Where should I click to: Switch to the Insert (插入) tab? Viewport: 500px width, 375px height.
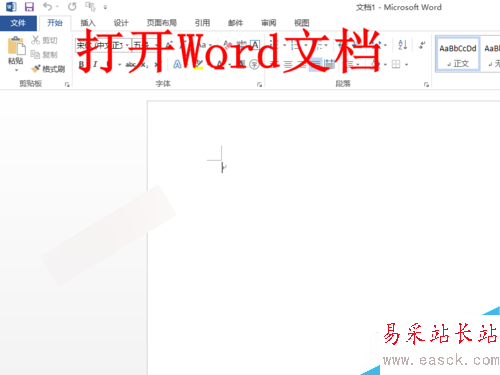(x=88, y=23)
